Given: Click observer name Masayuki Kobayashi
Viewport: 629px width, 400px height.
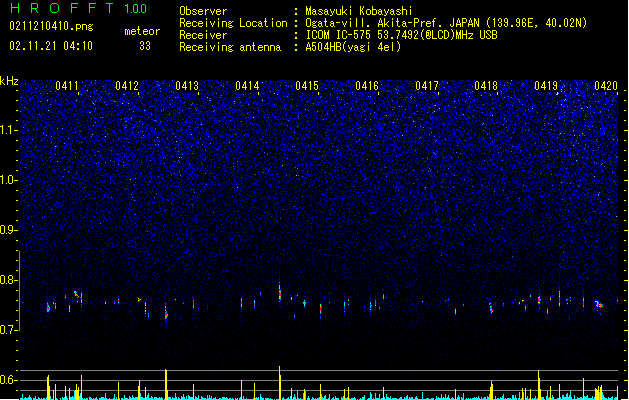Looking at the screenshot, I should [358, 11].
